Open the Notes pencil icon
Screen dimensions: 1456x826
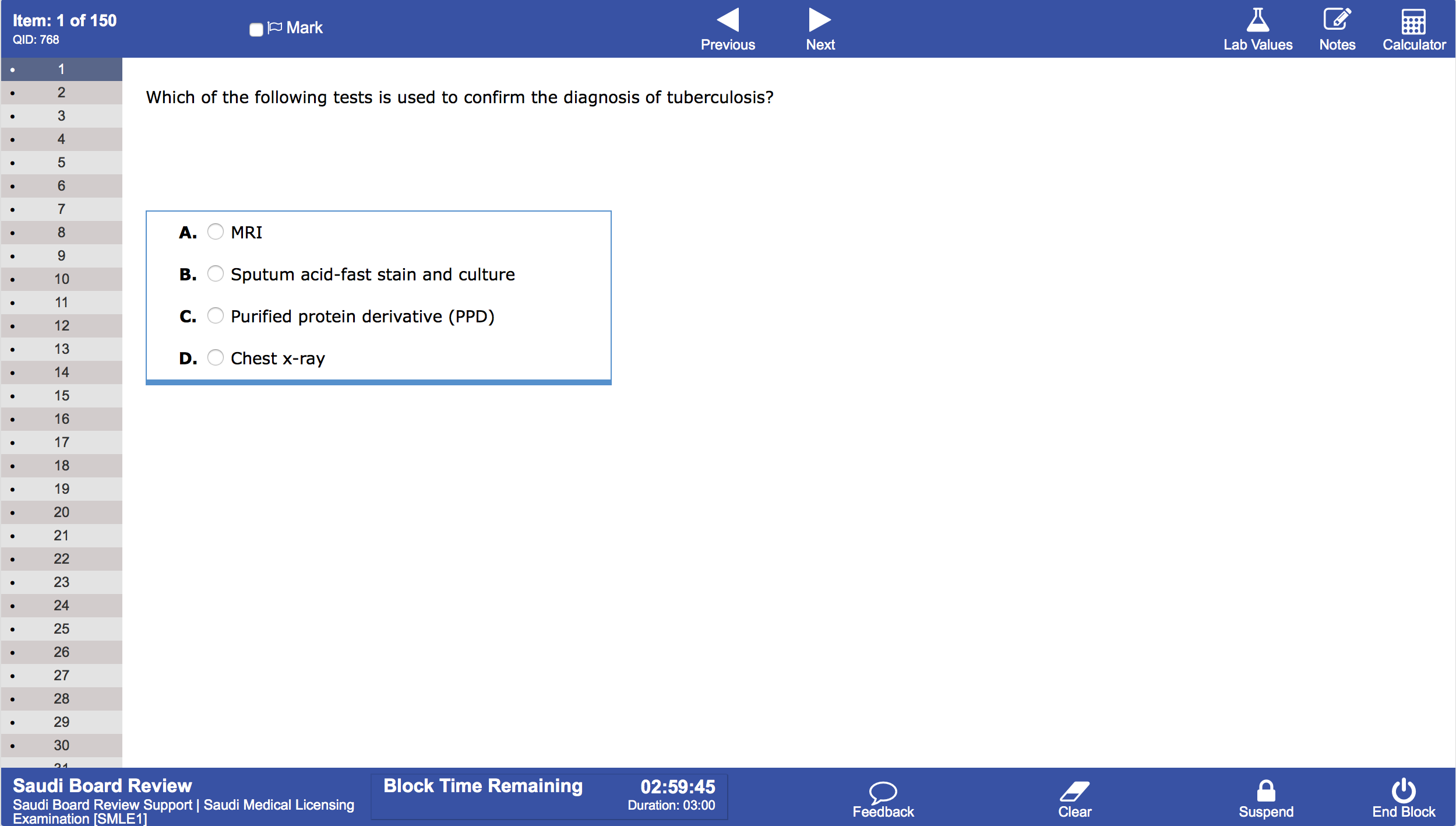[1337, 19]
